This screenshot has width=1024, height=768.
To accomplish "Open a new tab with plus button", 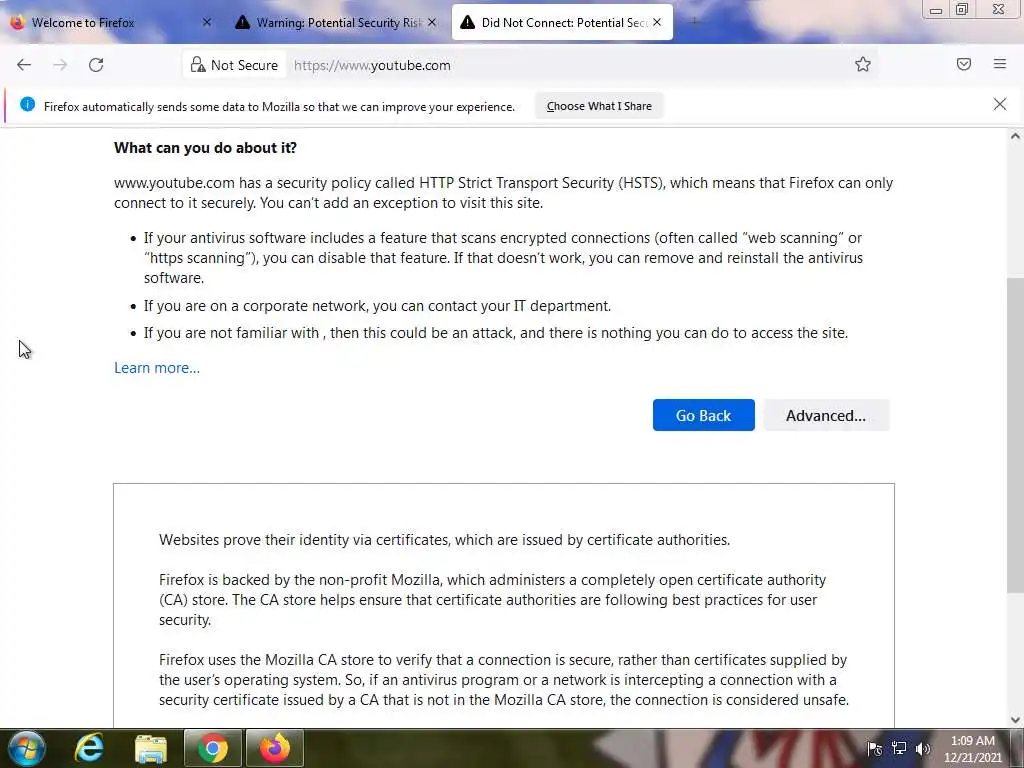I will point(694,22).
